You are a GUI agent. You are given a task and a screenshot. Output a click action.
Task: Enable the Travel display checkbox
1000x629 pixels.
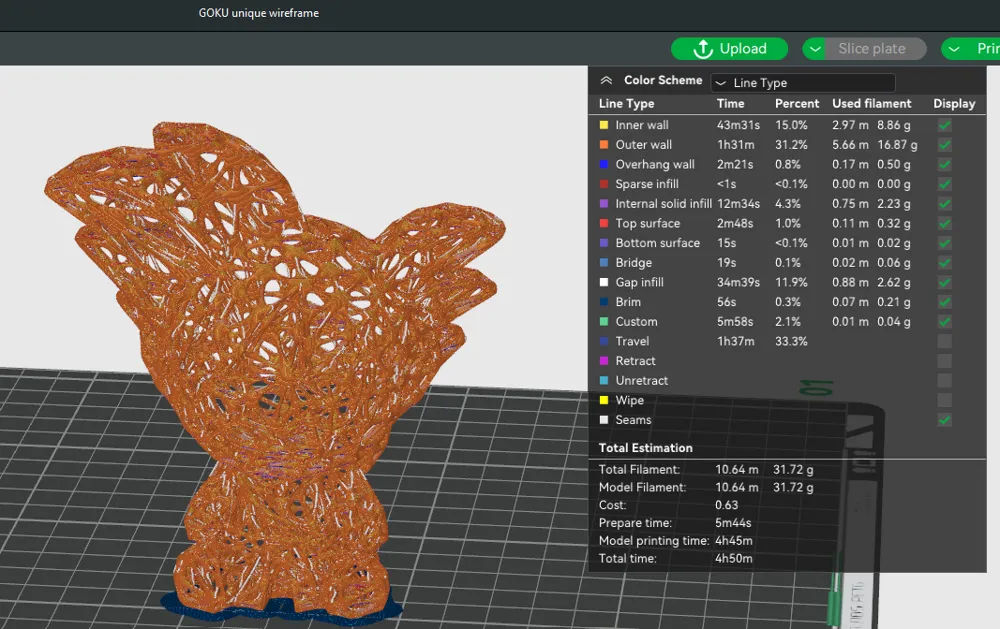click(945, 341)
